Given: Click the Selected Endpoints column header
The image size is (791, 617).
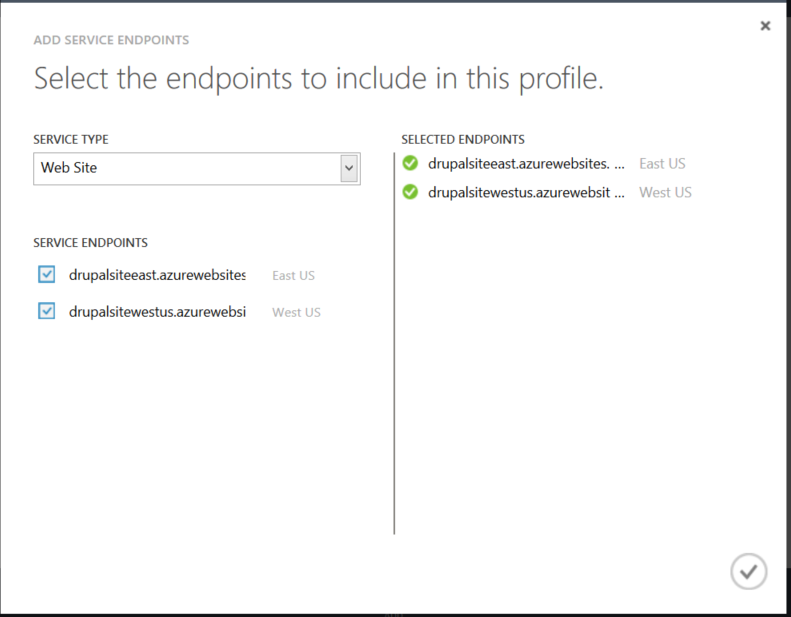Looking at the screenshot, I should (462, 140).
